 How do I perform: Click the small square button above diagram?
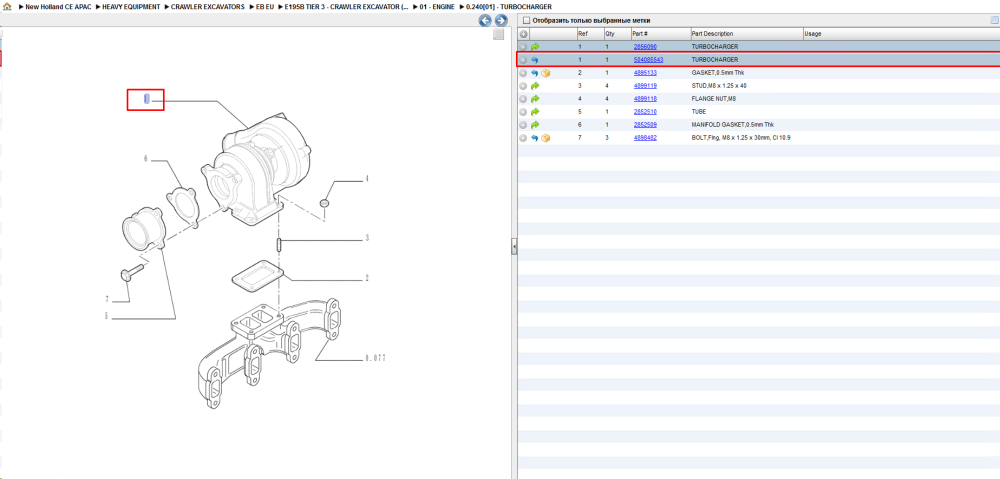[499, 34]
